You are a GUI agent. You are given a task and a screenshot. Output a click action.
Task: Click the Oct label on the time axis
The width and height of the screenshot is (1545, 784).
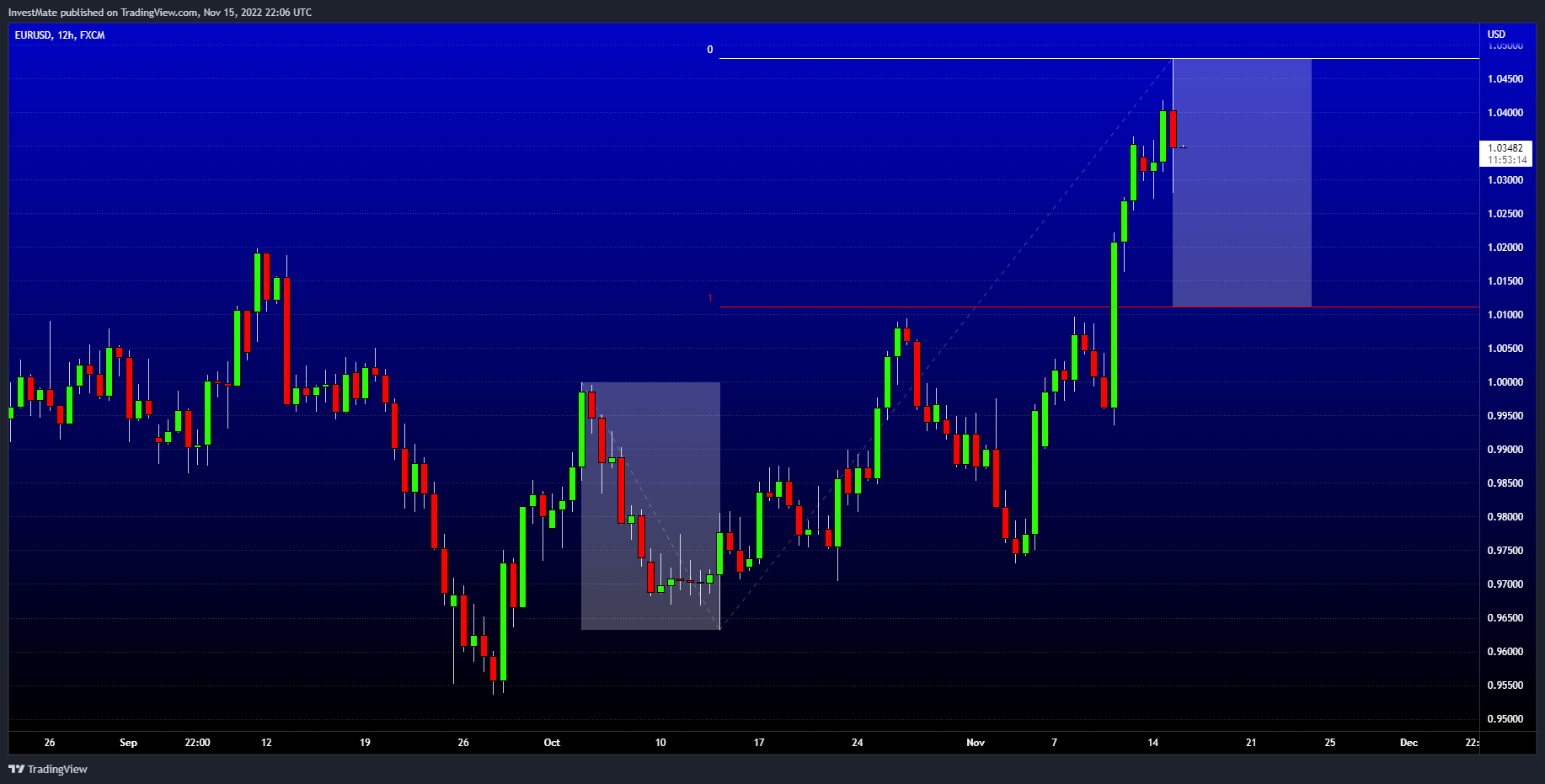(552, 743)
